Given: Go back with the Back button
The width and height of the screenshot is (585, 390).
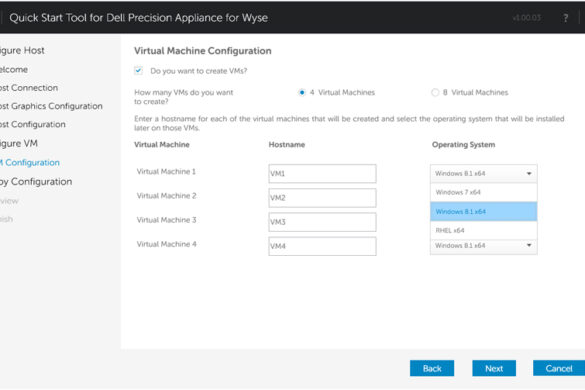Looking at the screenshot, I should (x=432, y=368).
